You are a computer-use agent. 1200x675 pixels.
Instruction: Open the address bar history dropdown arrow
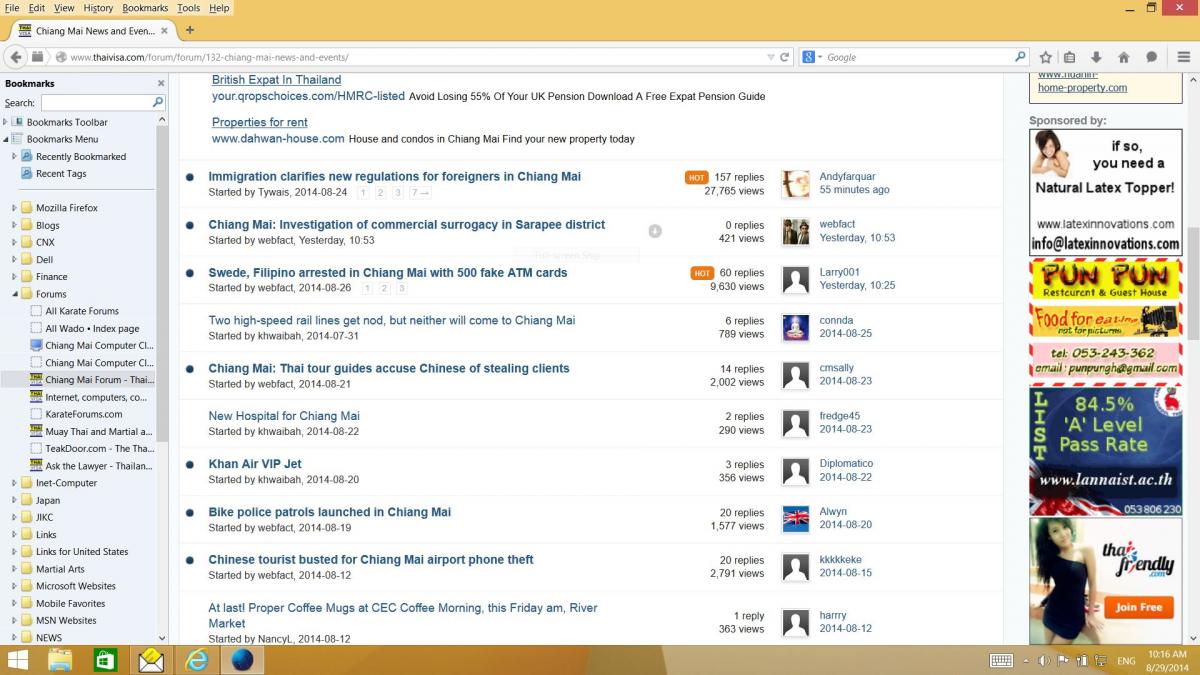pyautogui.click(x=769, y=57)
